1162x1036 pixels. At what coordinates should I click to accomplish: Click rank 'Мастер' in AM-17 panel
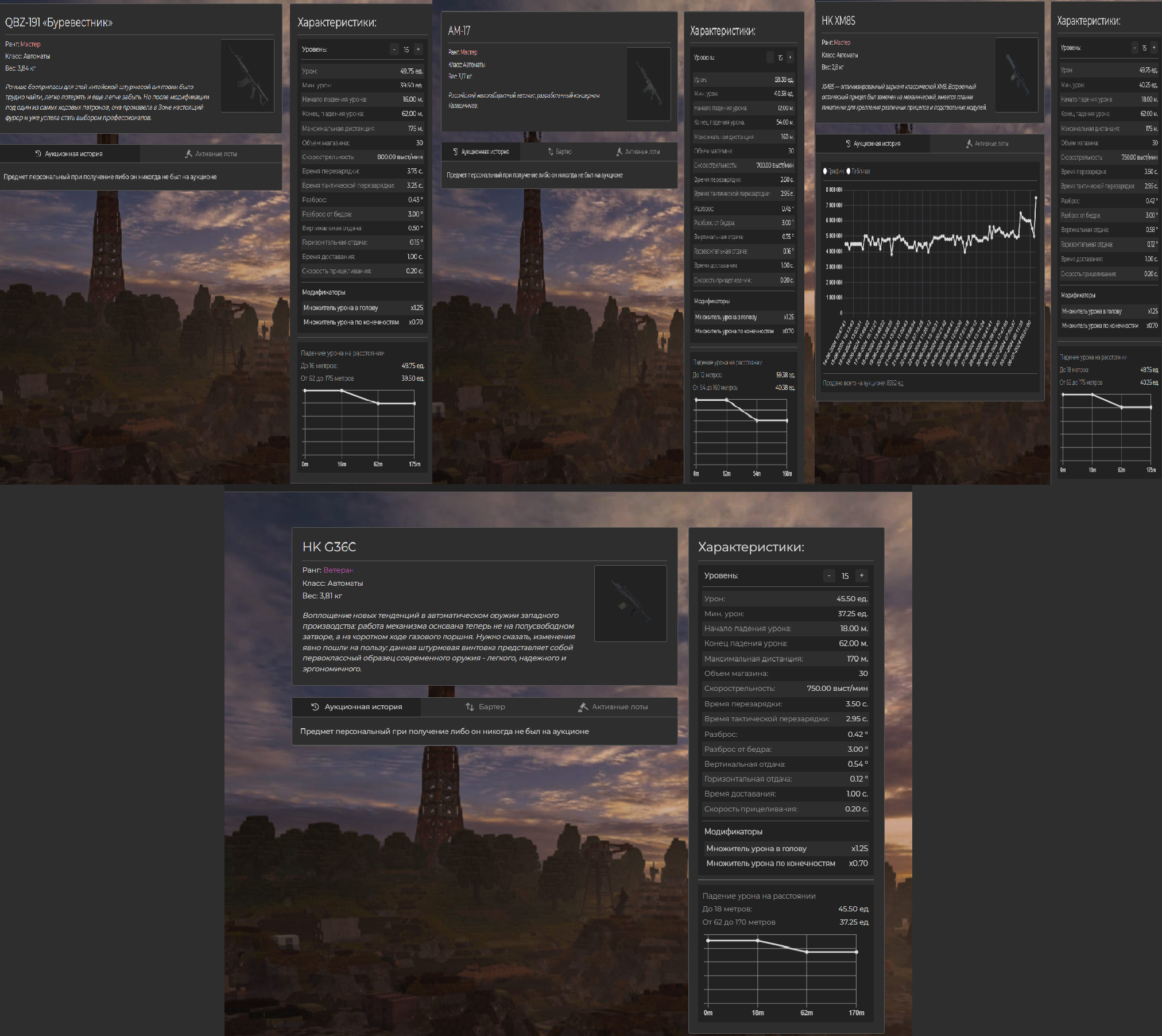(x=469, y=52)
